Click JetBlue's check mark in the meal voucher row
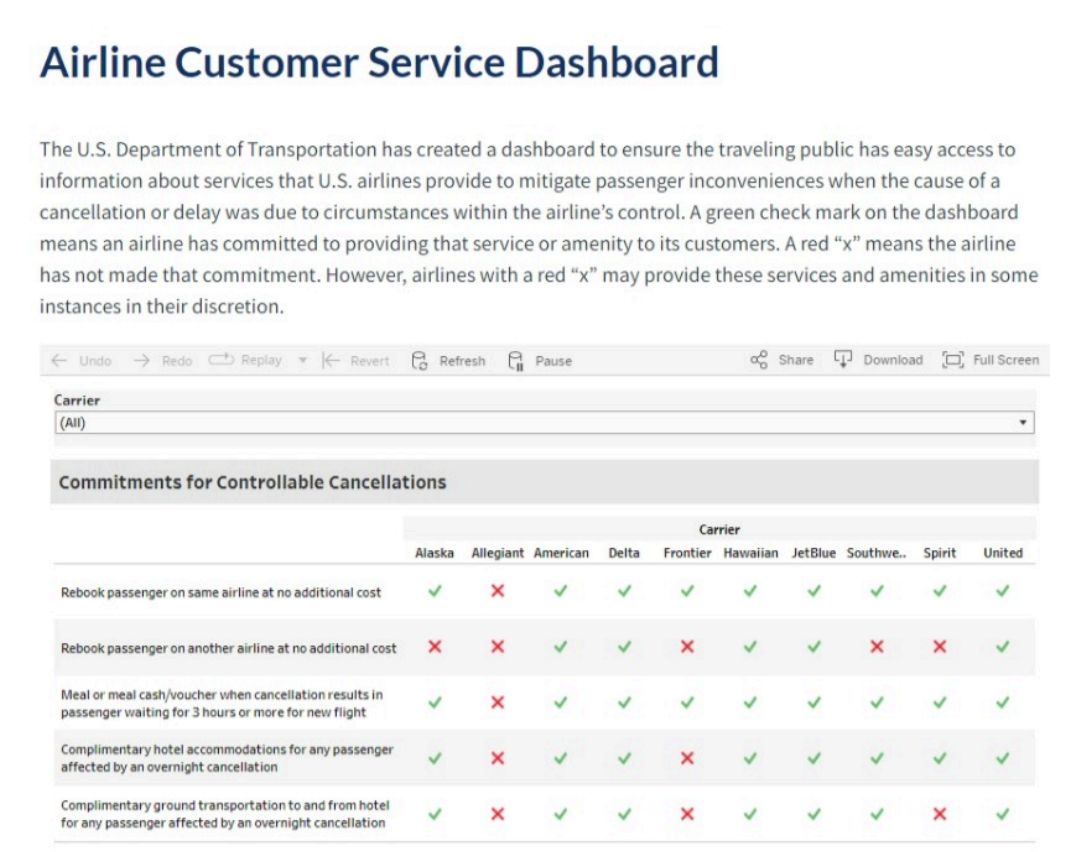 pos(813,703)
